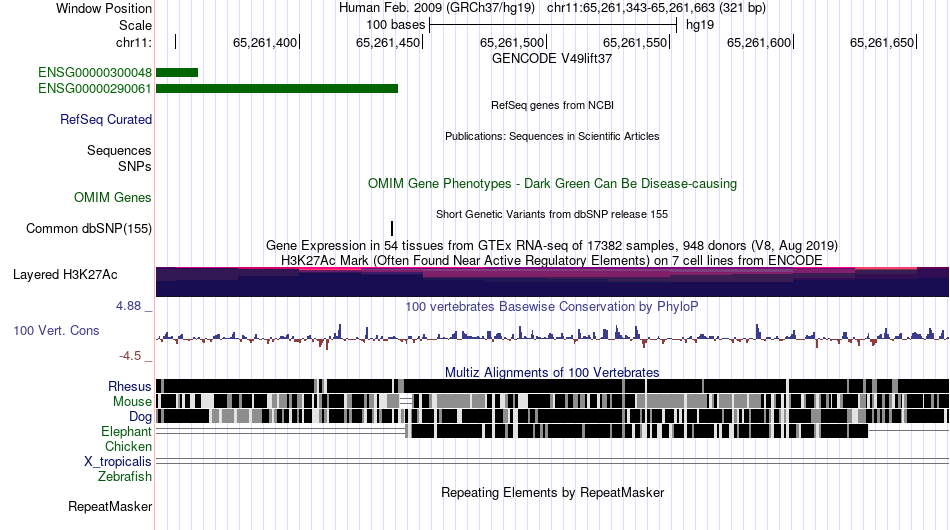
Task: Click the PhyloP conservation wiggle graph
Action: pyautogui.click(x=553, y=335)
